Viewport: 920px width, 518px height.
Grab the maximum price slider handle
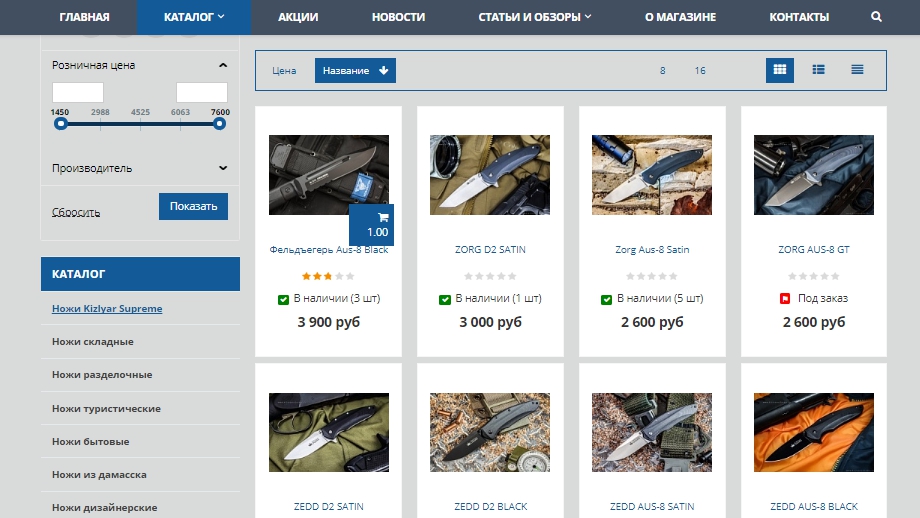219,124
